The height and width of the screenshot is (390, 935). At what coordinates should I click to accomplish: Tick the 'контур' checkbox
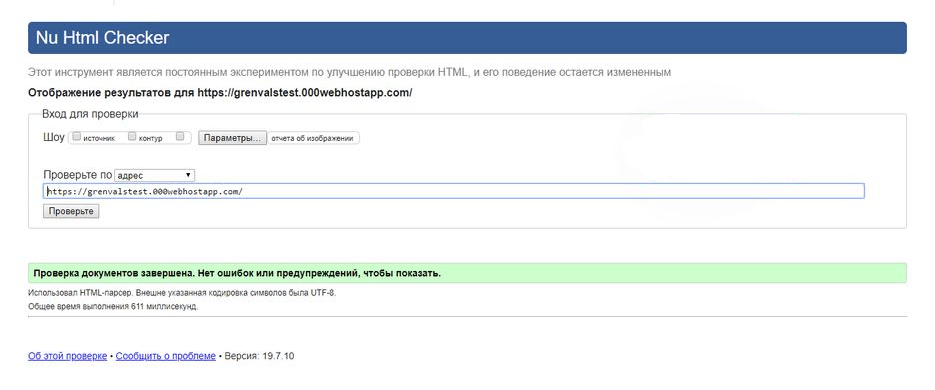tap(132, 137)
